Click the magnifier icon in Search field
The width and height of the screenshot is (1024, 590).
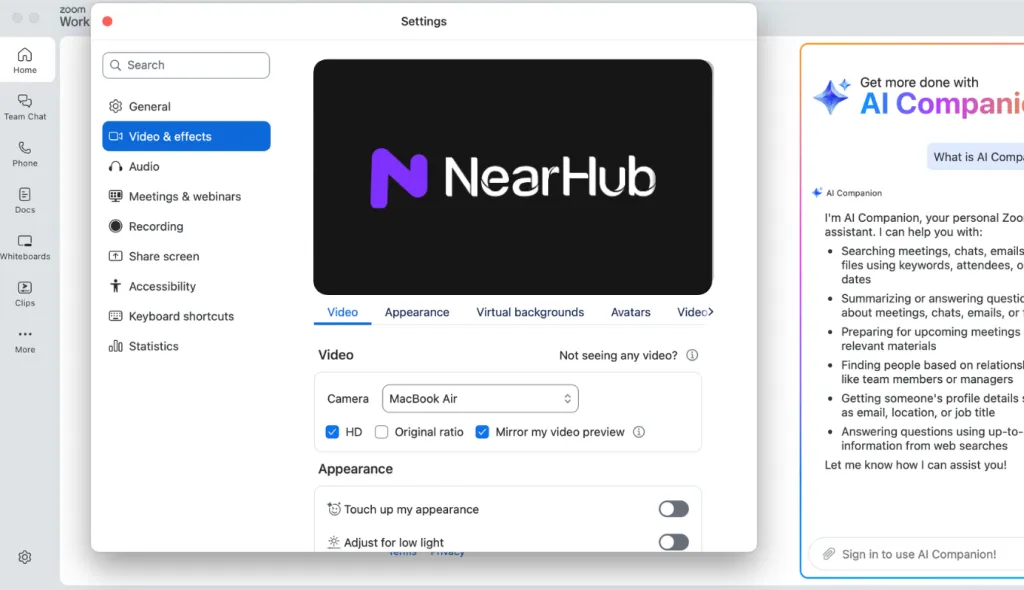[116, 65]
